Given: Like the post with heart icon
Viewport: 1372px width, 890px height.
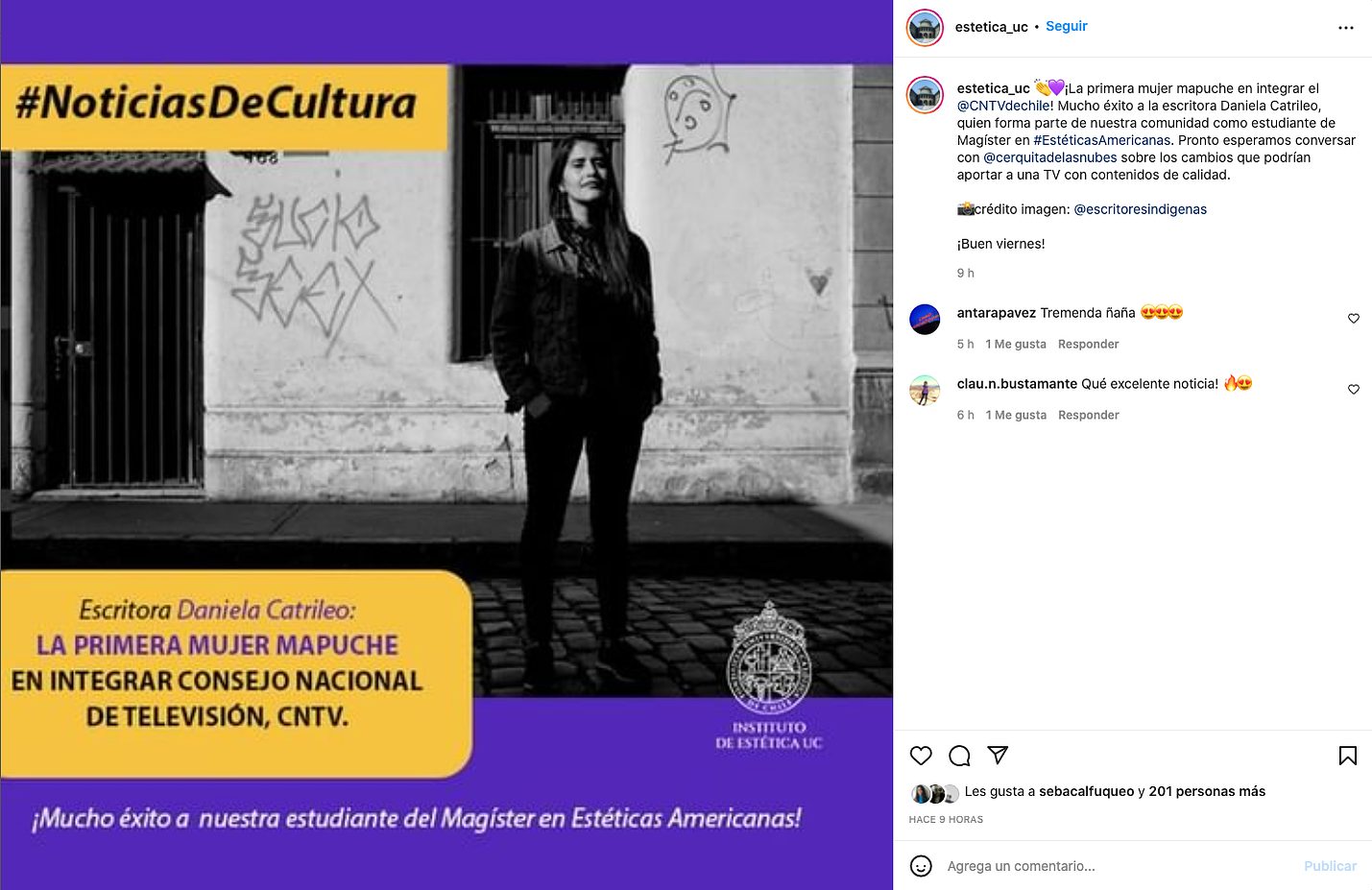Looking at the screenshot, I should (x=921, y=756).
